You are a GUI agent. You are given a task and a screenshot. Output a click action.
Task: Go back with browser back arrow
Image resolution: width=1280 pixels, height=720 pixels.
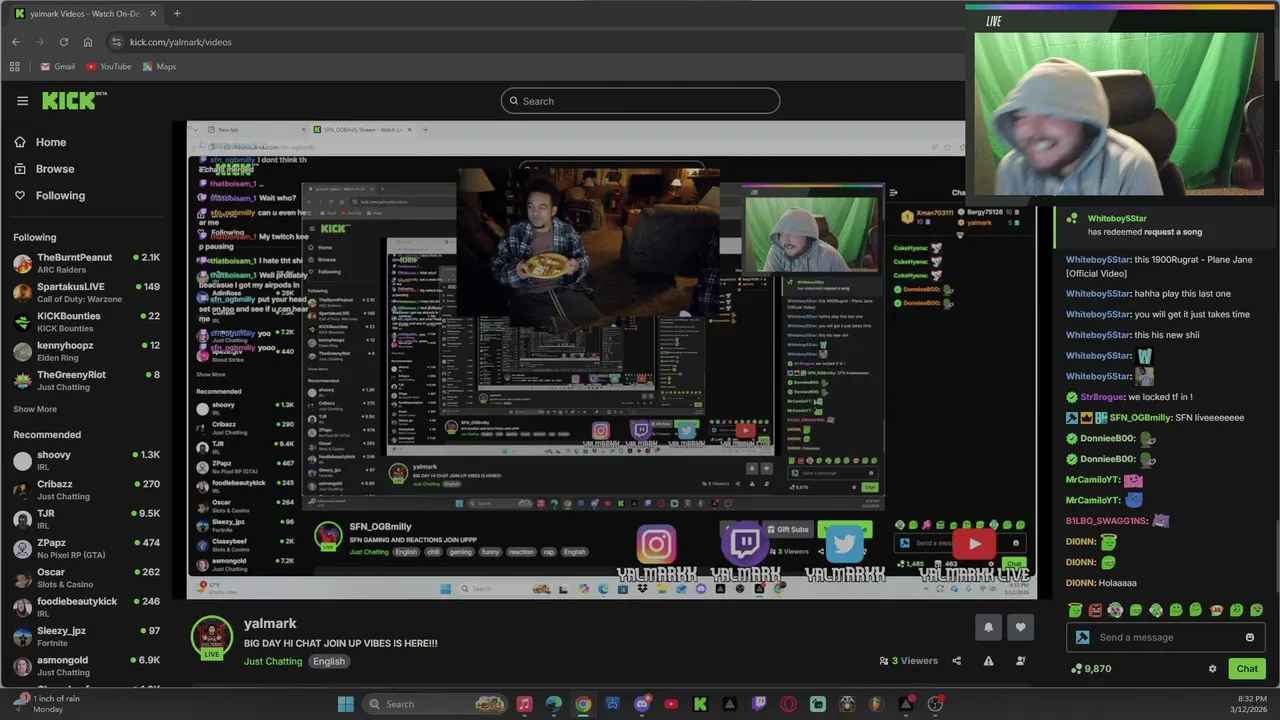tap(16, 42)
